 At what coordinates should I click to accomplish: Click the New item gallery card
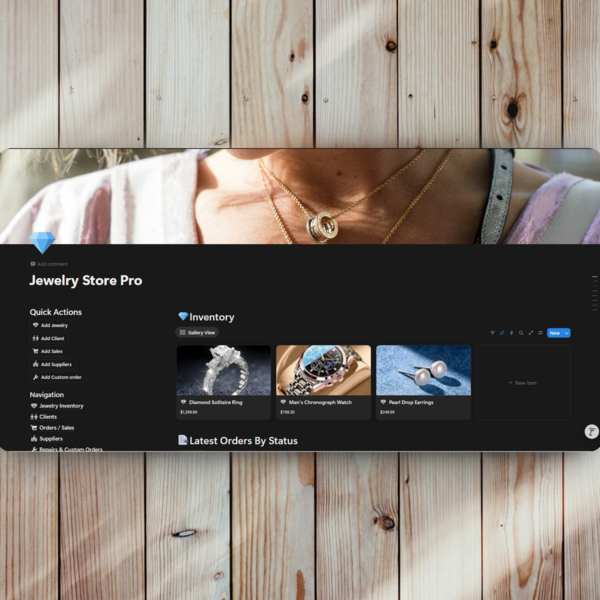[x=523, y=383]
